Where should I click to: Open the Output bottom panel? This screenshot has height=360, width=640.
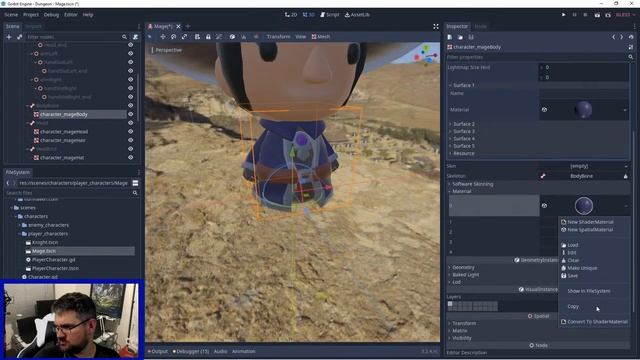(158, 351)
